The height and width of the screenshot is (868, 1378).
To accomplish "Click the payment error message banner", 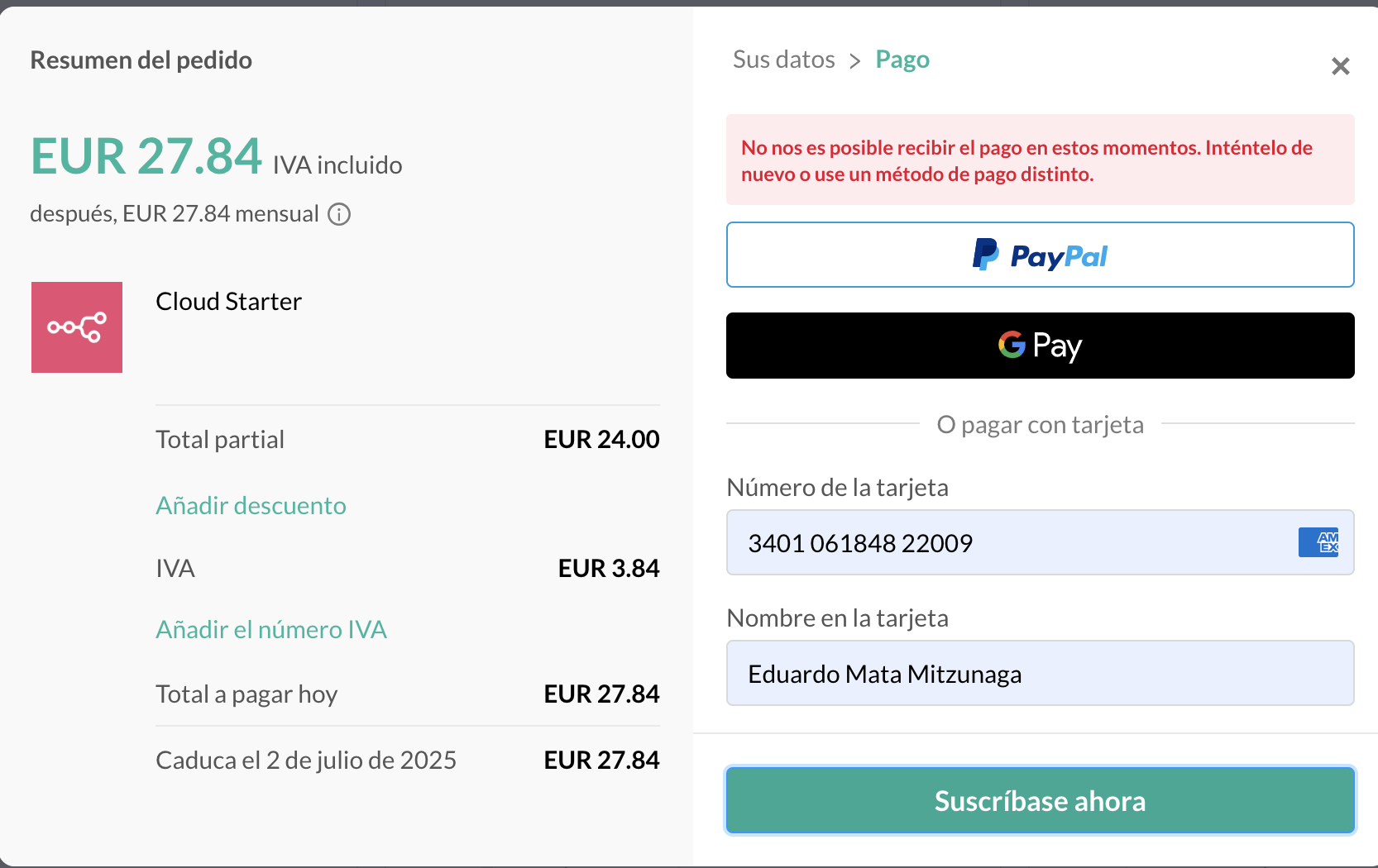I will point(1040,160).
